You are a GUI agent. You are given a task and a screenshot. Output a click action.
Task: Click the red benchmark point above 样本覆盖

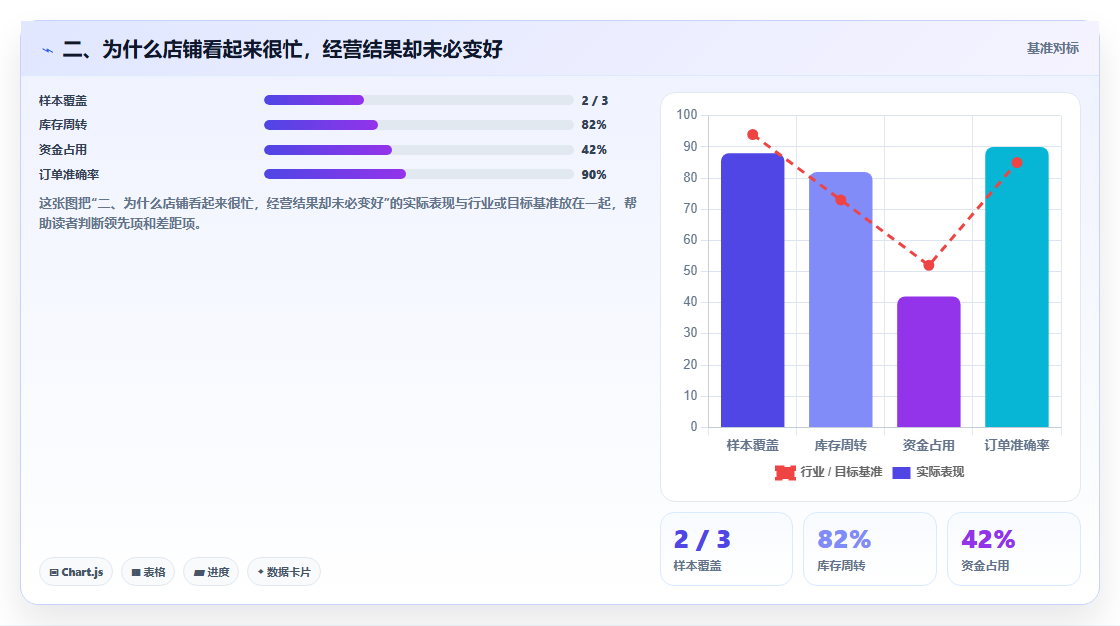click(752, 134)
